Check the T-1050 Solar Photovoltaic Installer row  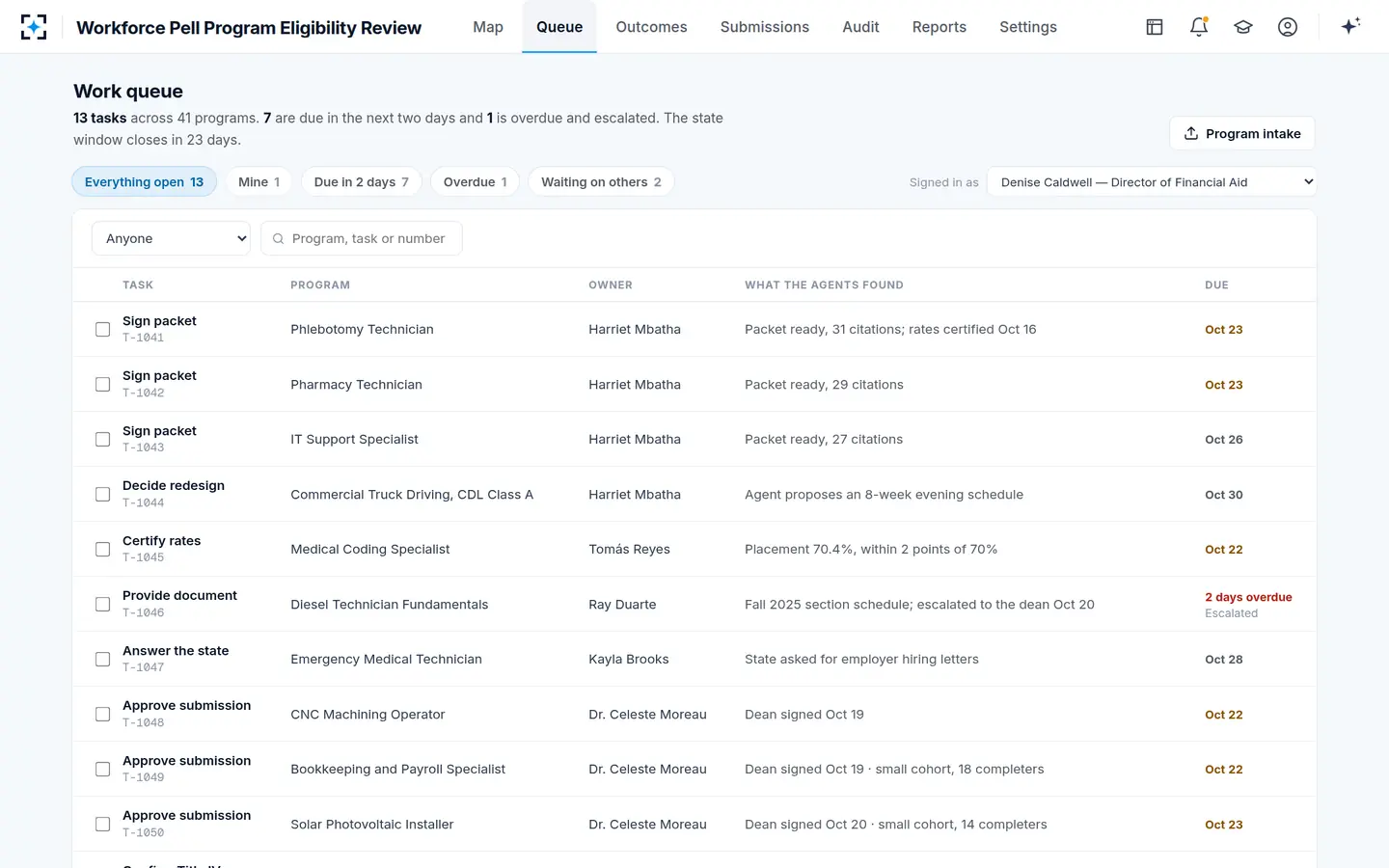point(102,825)
